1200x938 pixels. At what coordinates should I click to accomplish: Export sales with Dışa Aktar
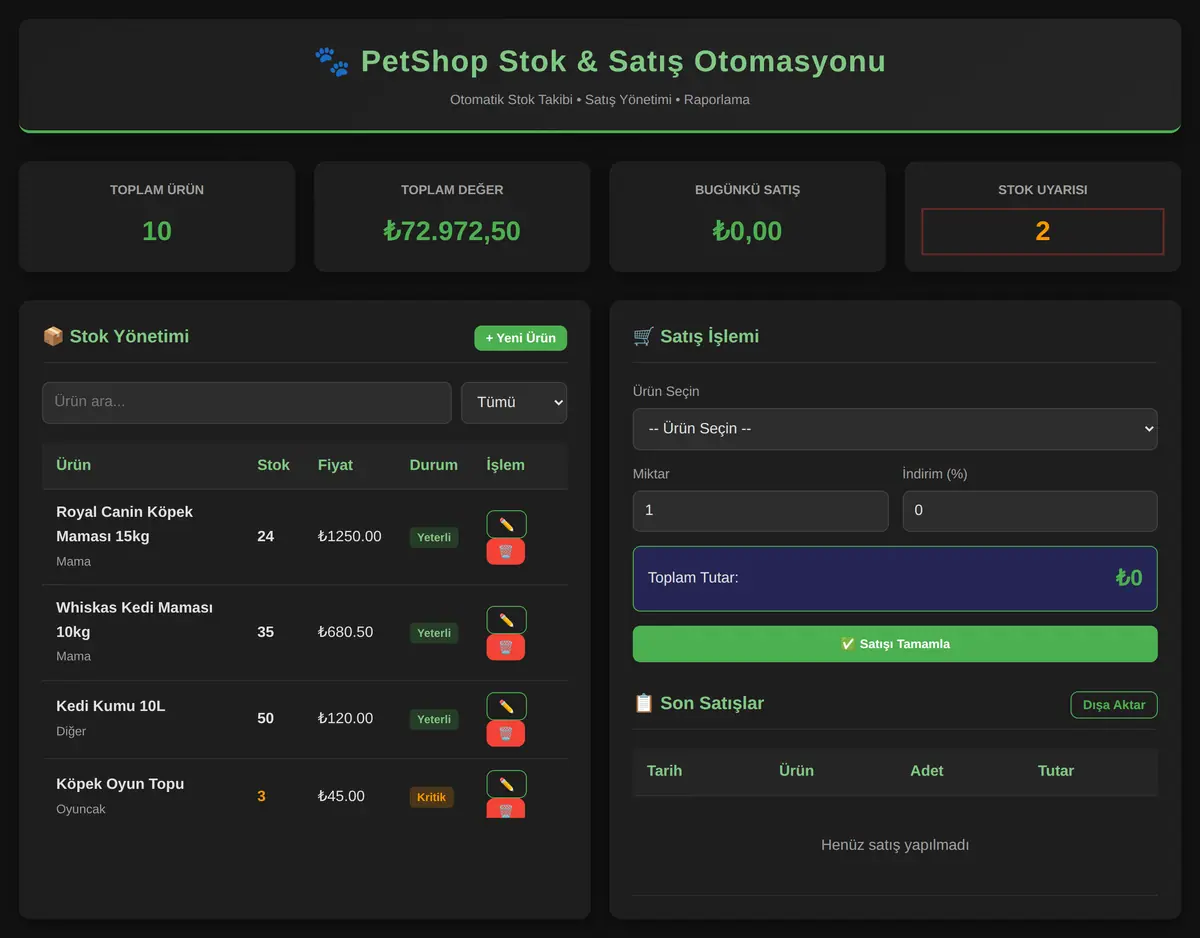tap(1114, 705)
